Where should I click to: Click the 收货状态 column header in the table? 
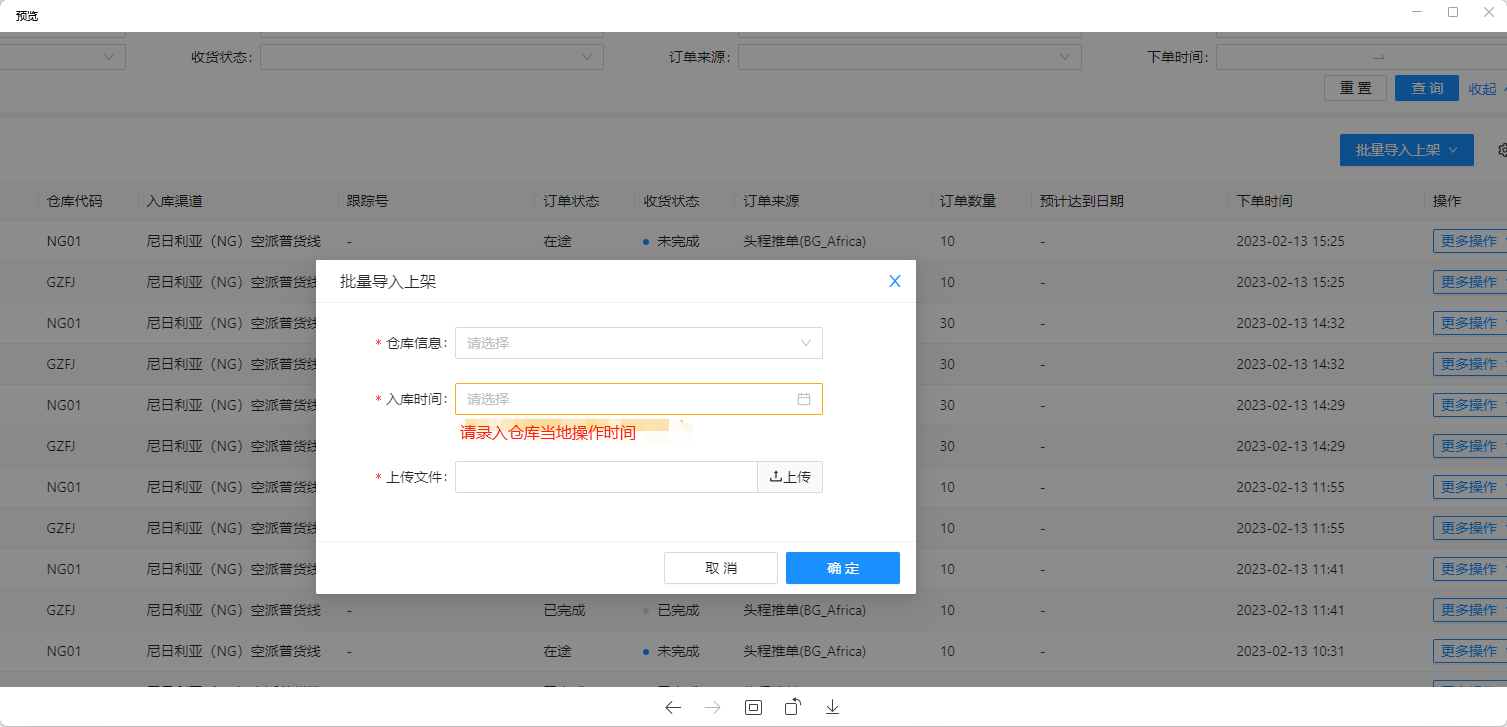pos(671,201)
